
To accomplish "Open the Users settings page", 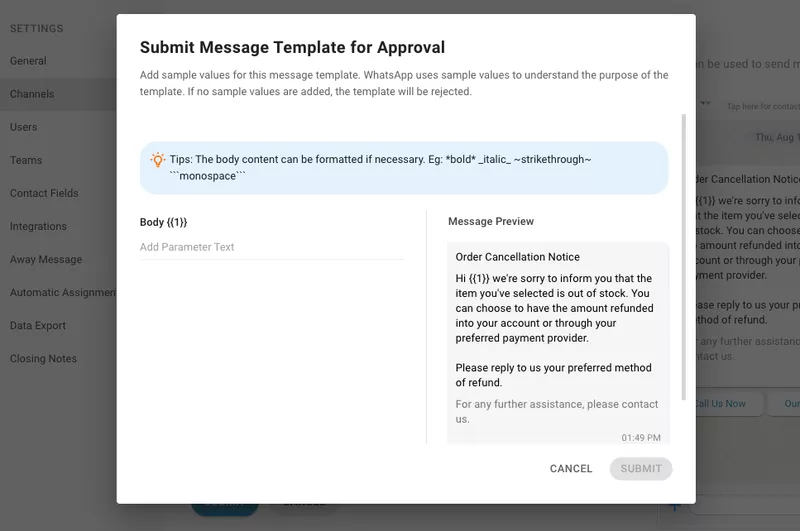I will pos(24,127).
